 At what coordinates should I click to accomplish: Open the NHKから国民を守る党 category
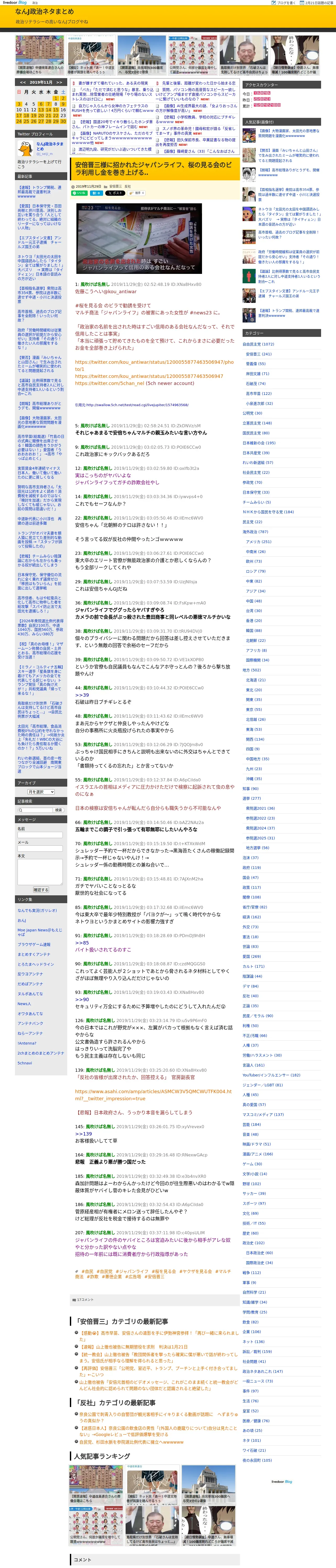pyautogui.click(x=268, y=512)
